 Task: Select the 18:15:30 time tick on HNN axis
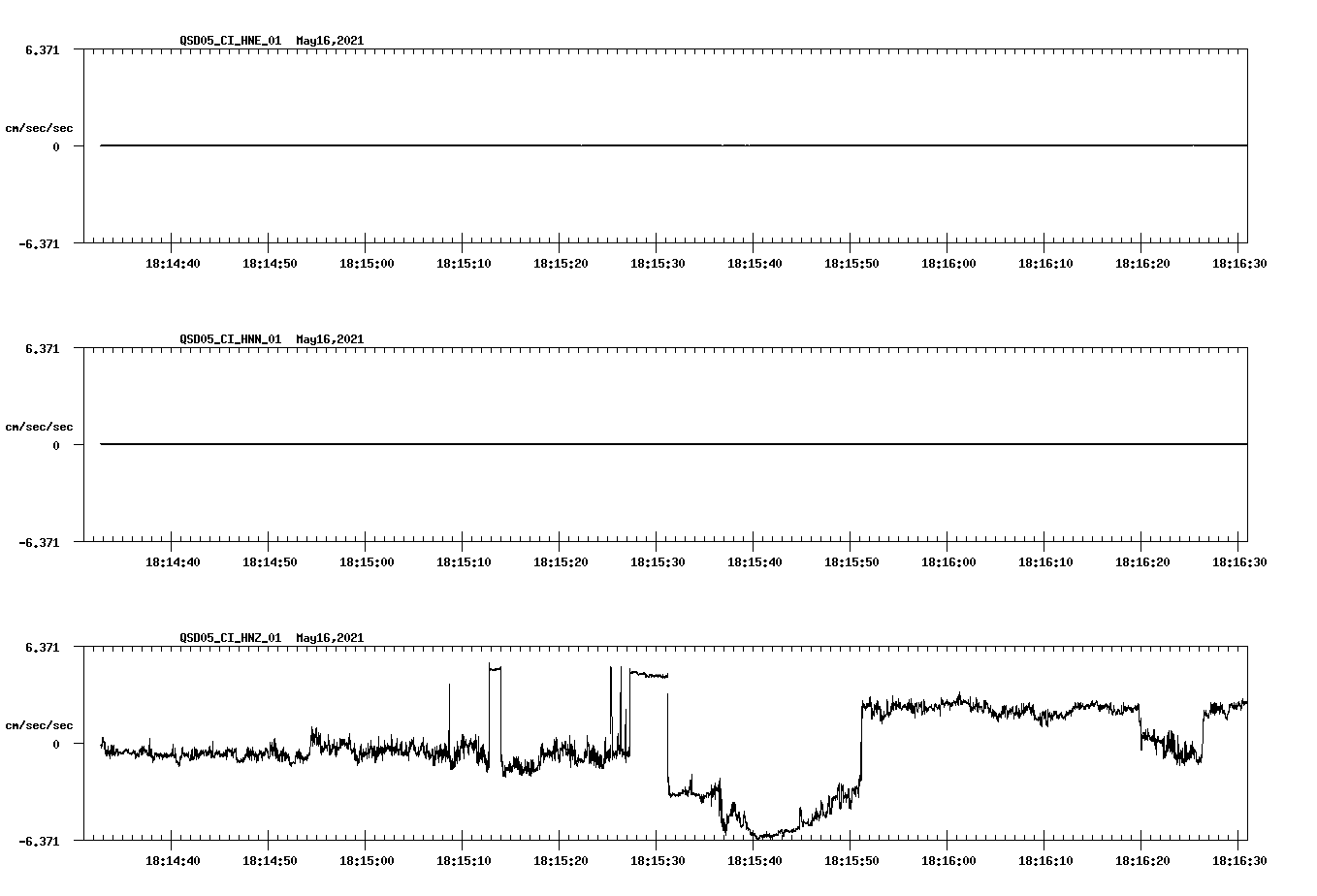click(x=658, y=560)
